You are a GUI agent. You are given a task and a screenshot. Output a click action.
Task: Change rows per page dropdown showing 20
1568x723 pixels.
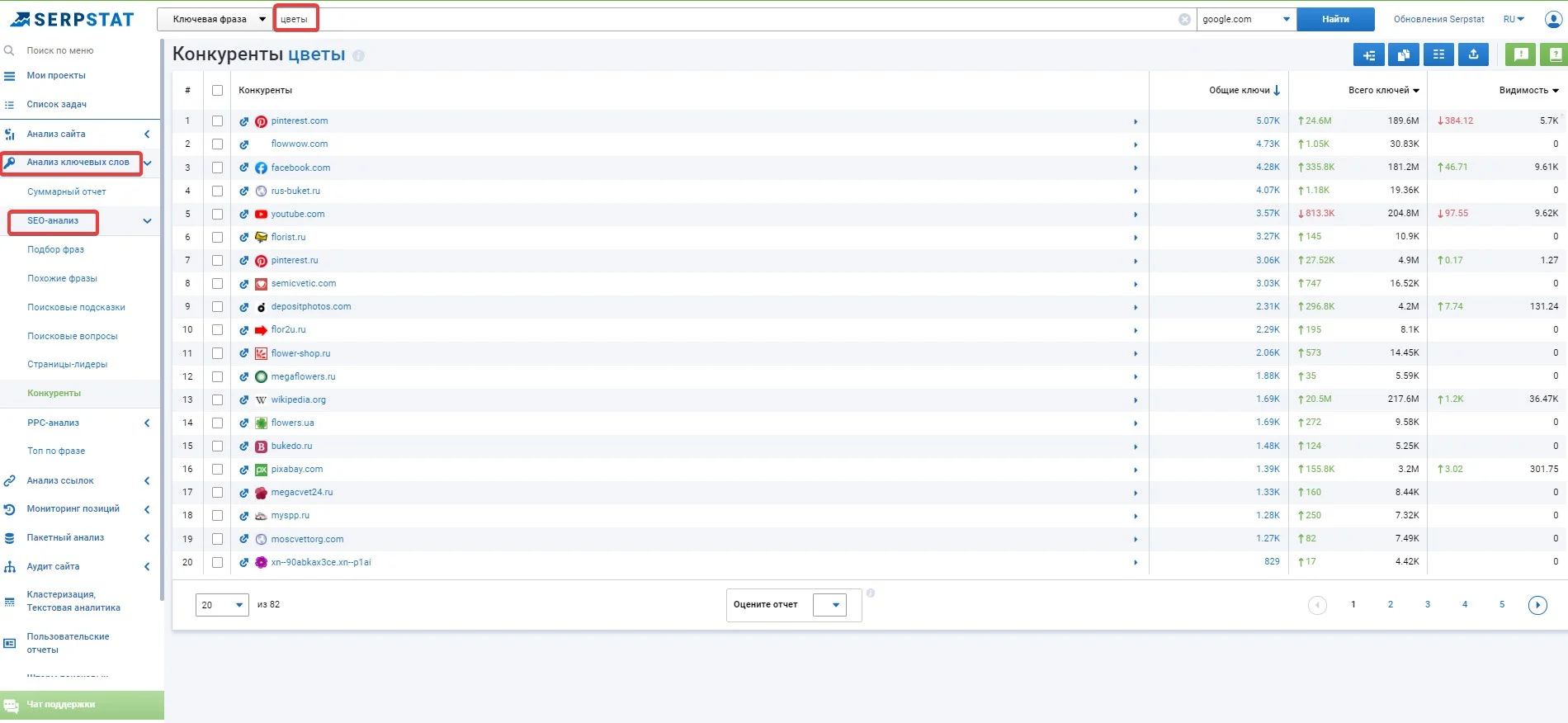point(222,605)
